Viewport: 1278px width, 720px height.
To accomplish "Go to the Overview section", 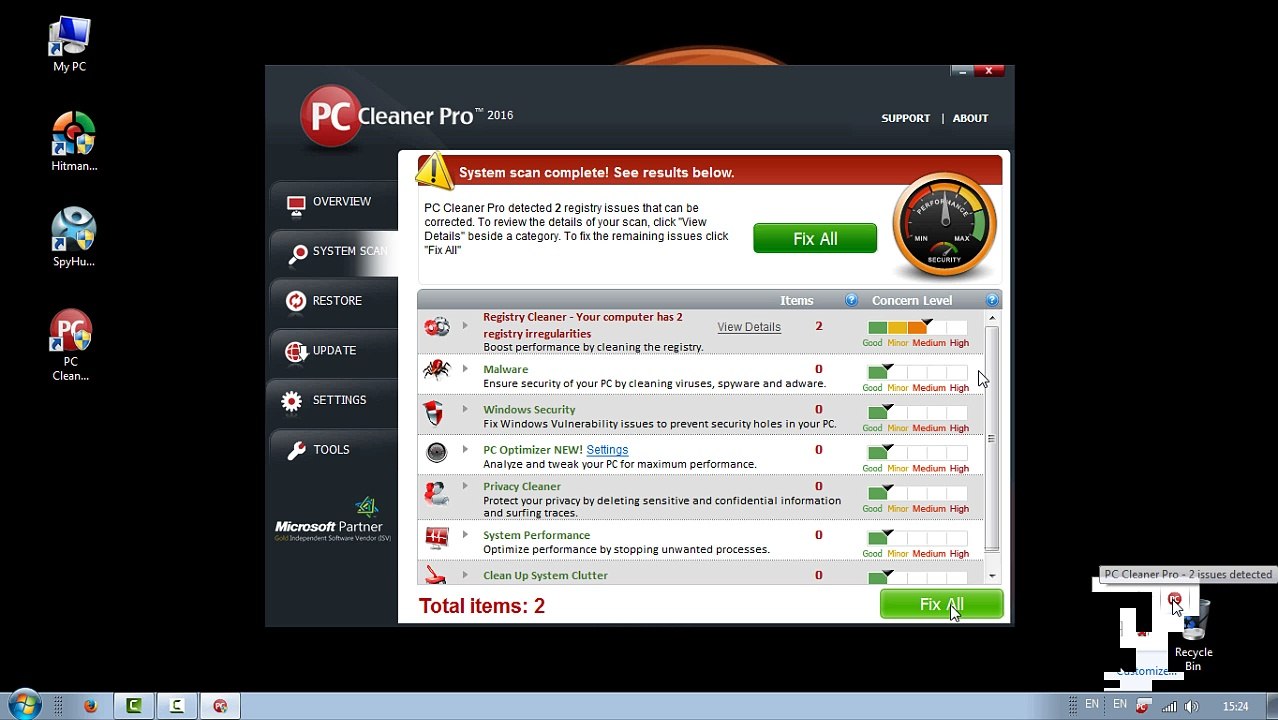I will [x=333, y=202].
